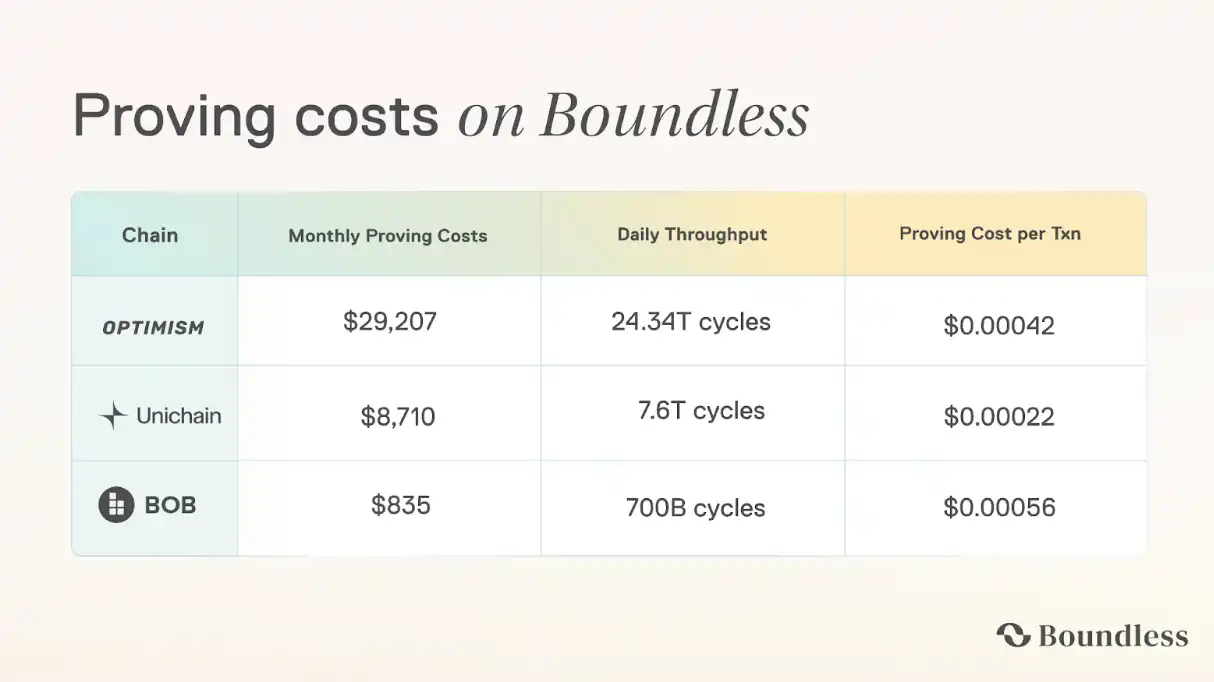Click the 700B cycles throughput cell
Screen dimensions: 1214x682
(x=696, y=507)
